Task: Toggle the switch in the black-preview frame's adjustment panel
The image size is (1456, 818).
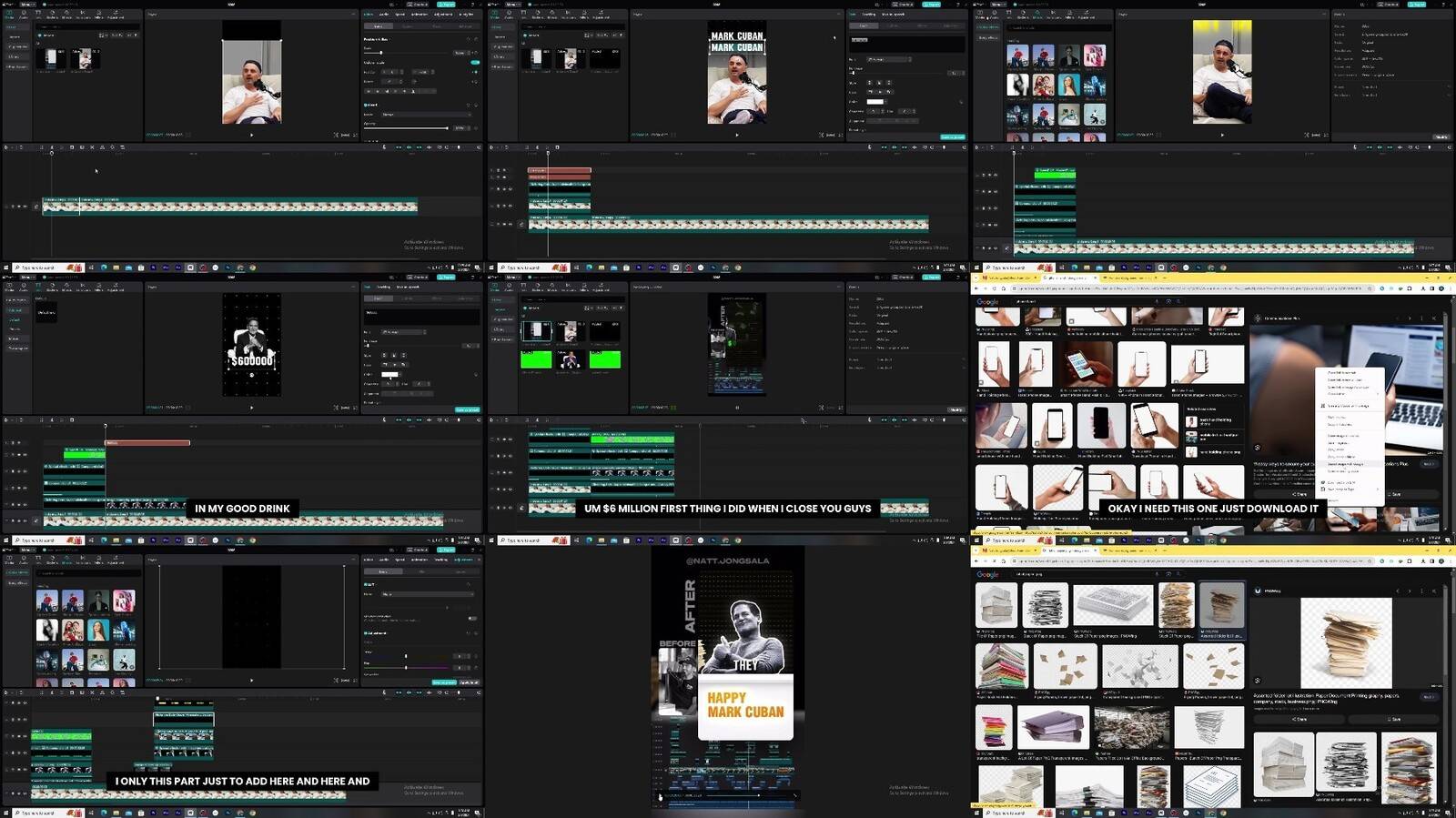Action: click(472, 619)
